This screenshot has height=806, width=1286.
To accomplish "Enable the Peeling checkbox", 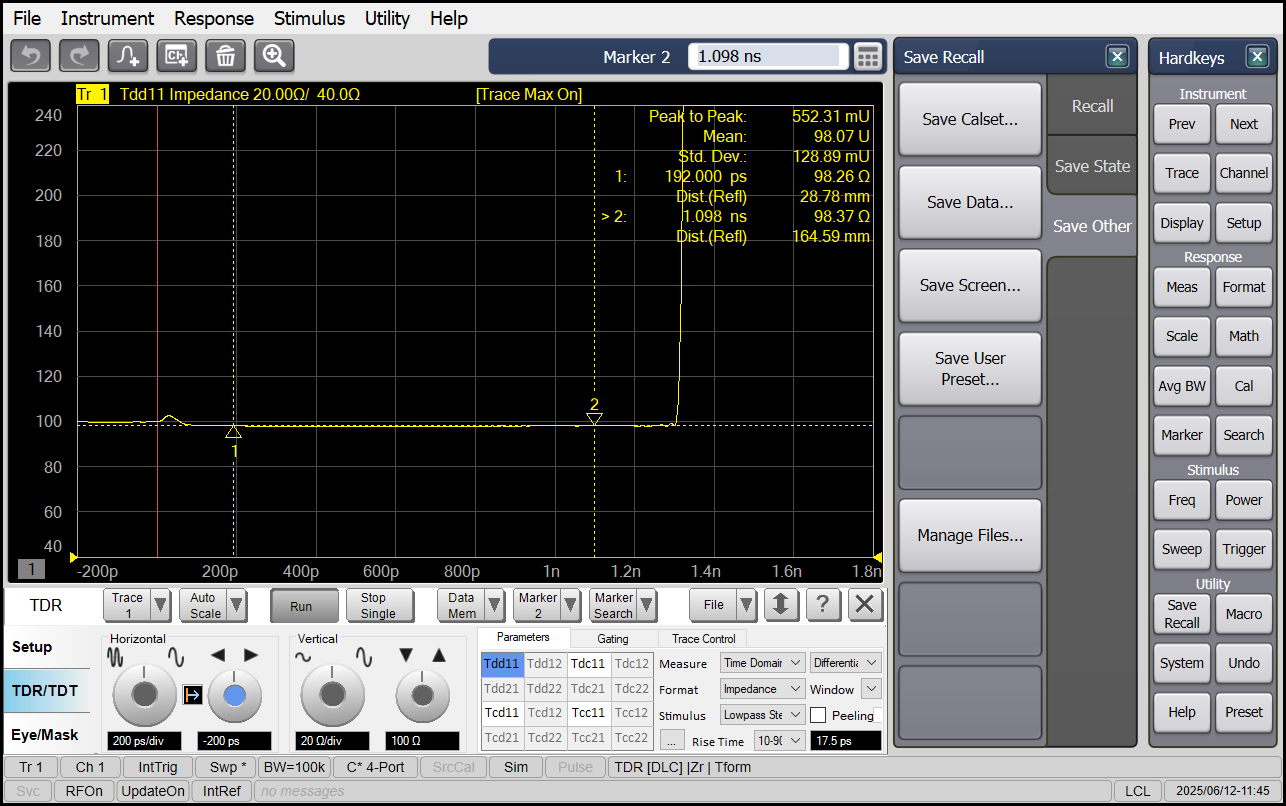I will 818,715.
